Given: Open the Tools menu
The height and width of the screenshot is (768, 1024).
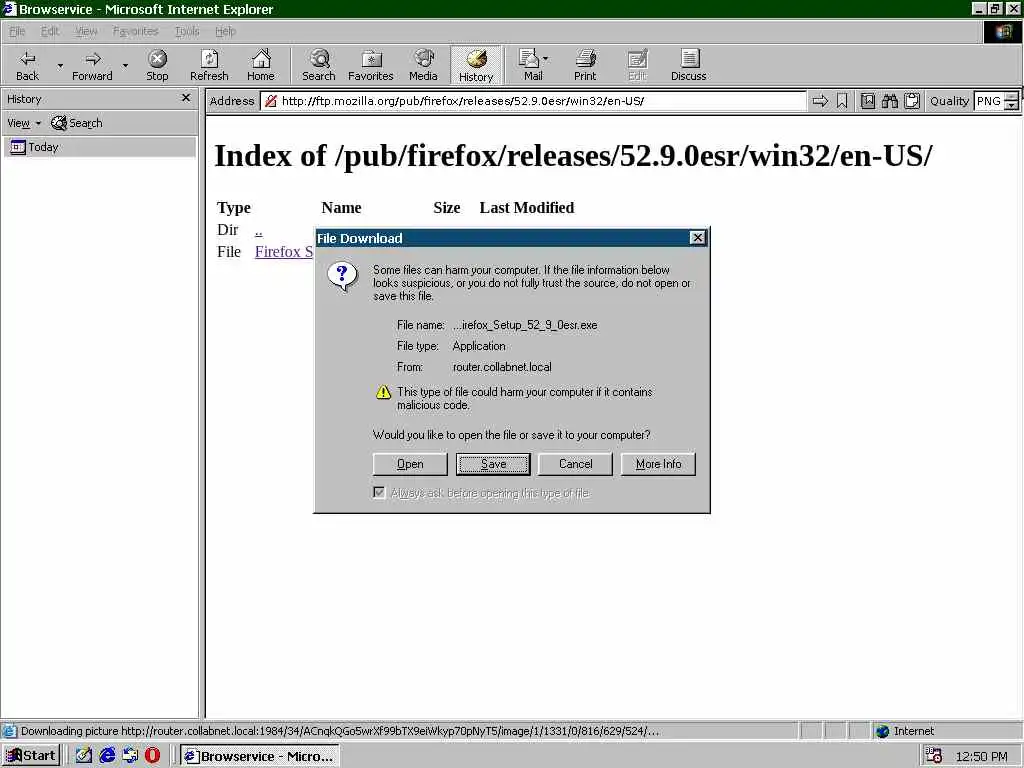Looking at the screenshot, I should tap(187, 31).
